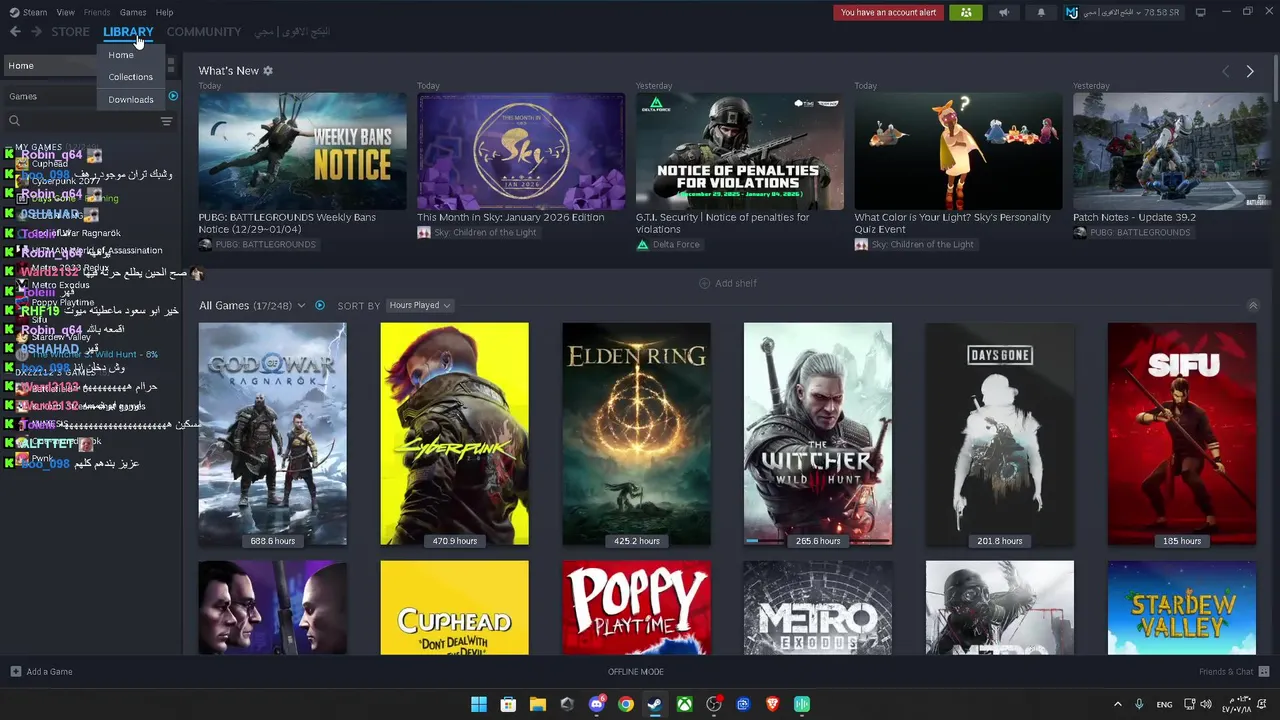Open the Games menu in the menu bar
Screen dimensions: 1280x720
click(133, 12)
